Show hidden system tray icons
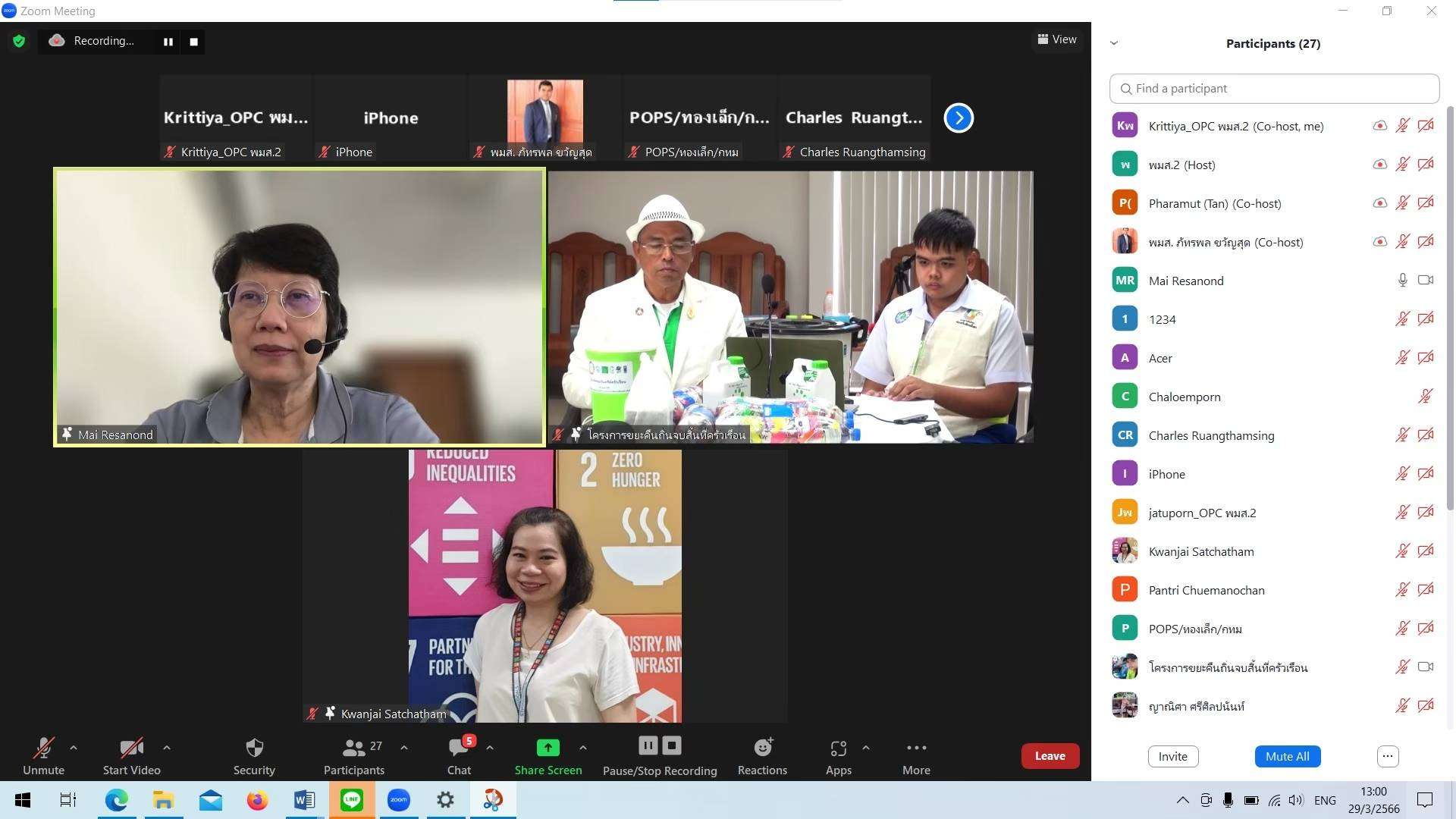 tap(1183, 800)
